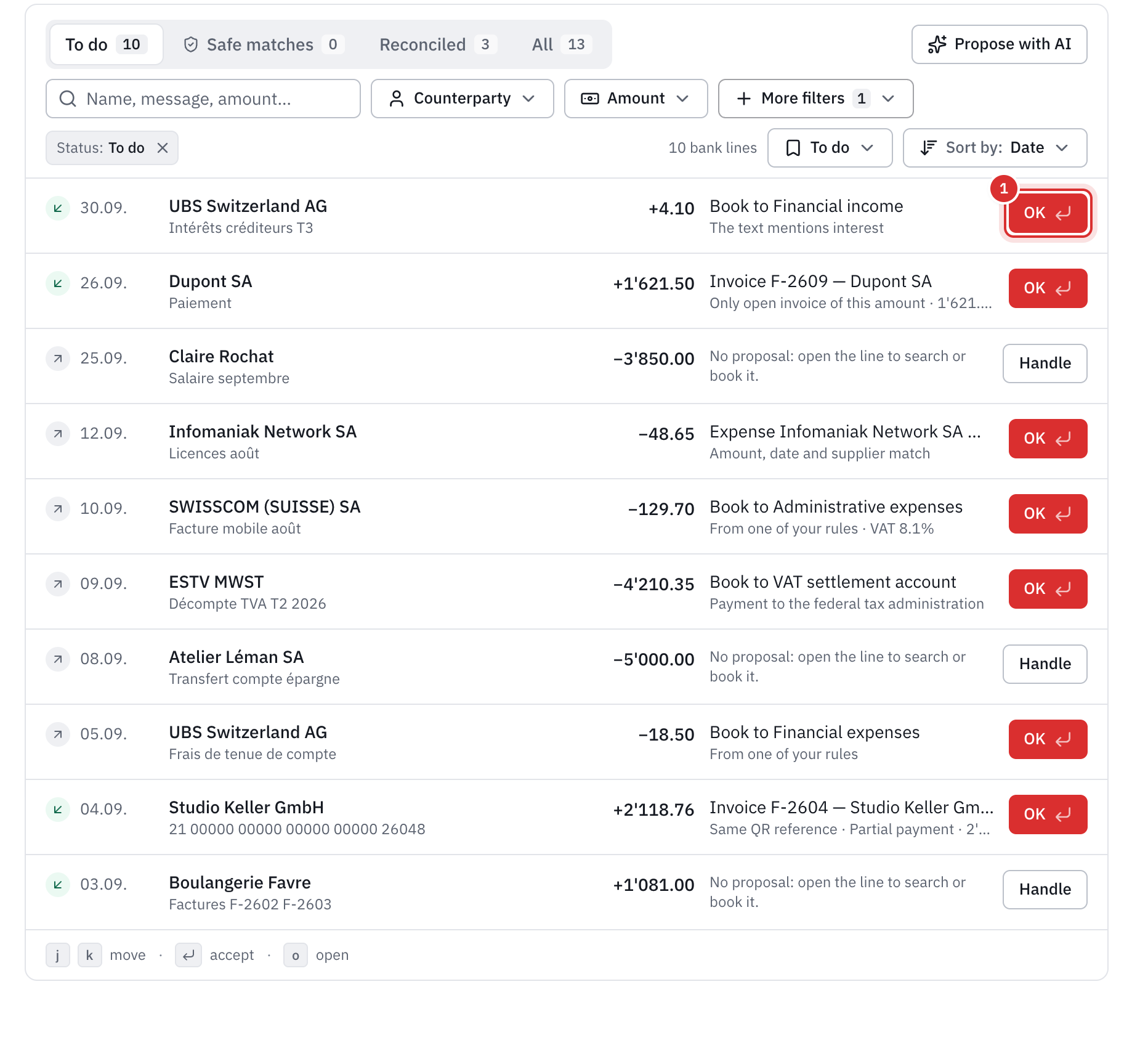Click the bookmark icon in the To do dropdown

[793, 148]
